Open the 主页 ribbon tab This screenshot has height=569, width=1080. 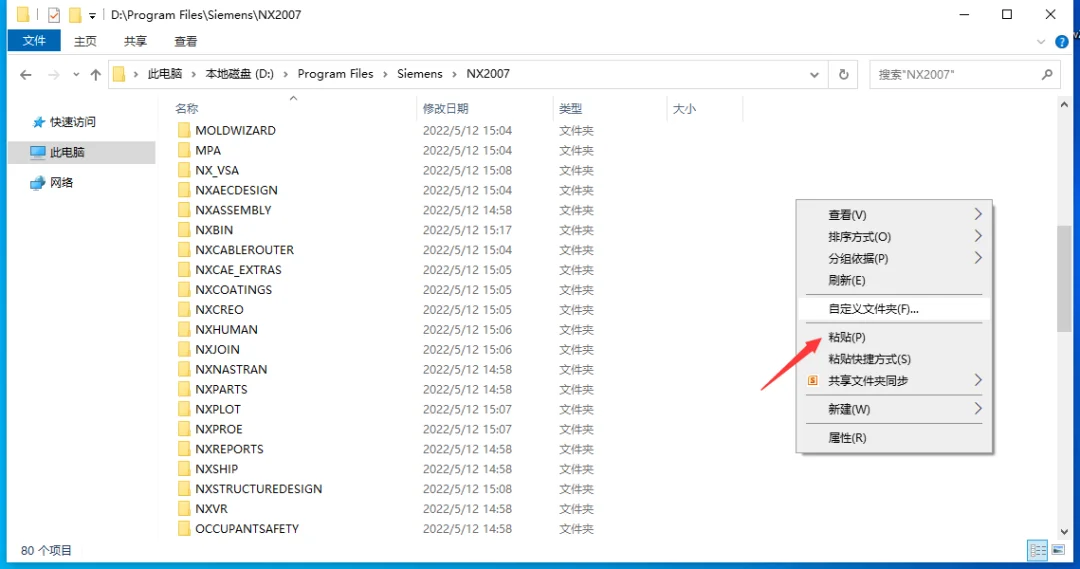[x=85, y=41]
